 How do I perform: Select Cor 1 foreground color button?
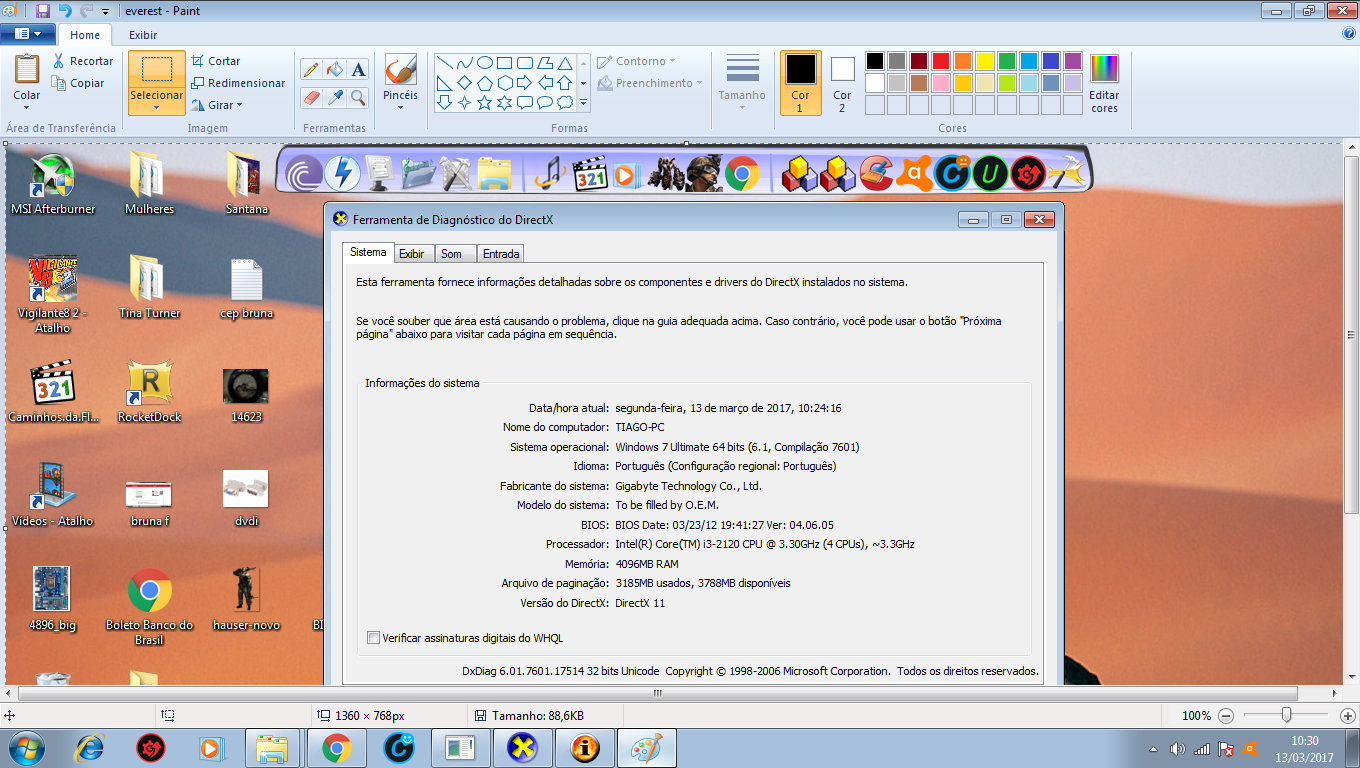pos(801,82)
